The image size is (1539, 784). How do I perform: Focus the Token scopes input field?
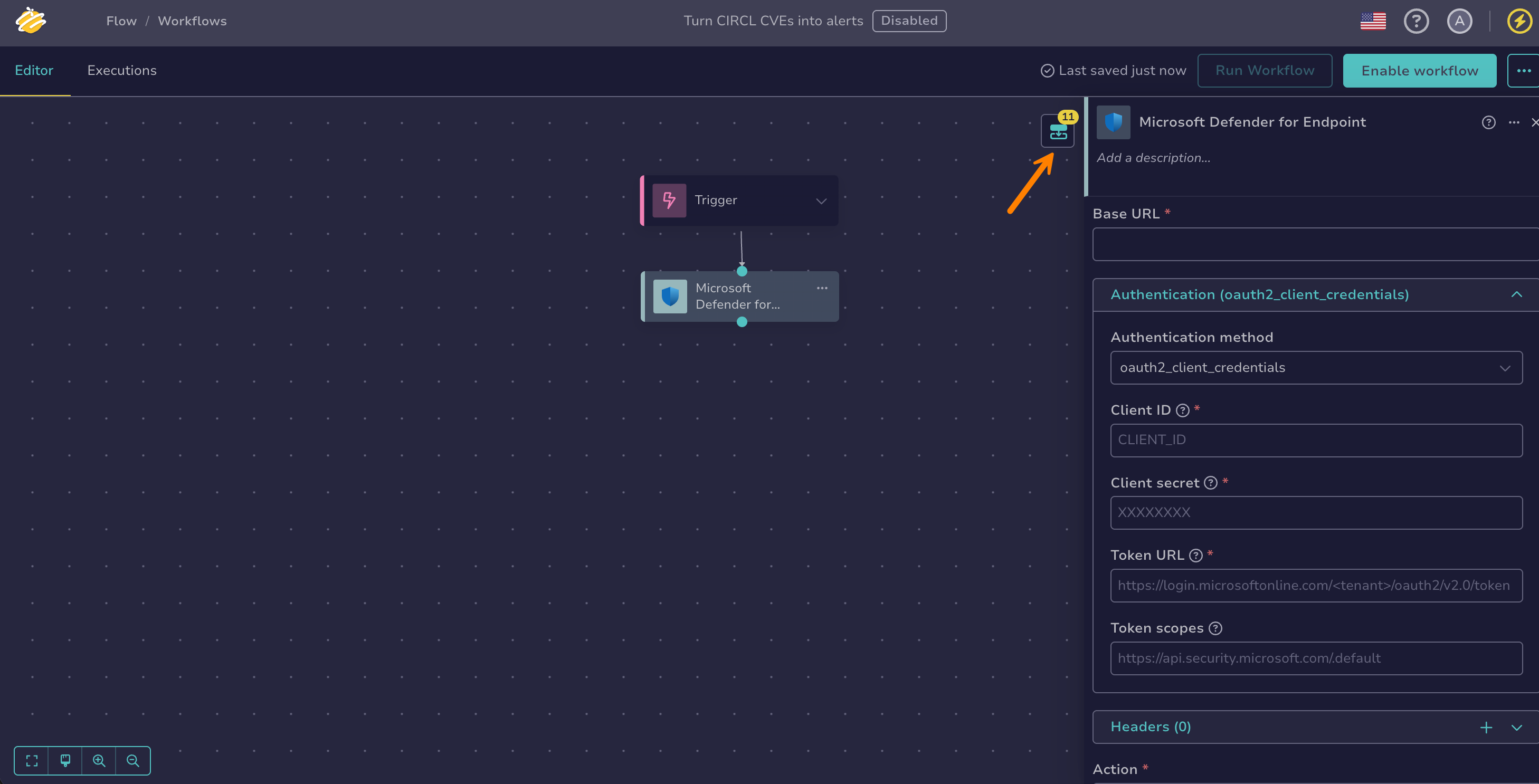(x=1316, y=658)
